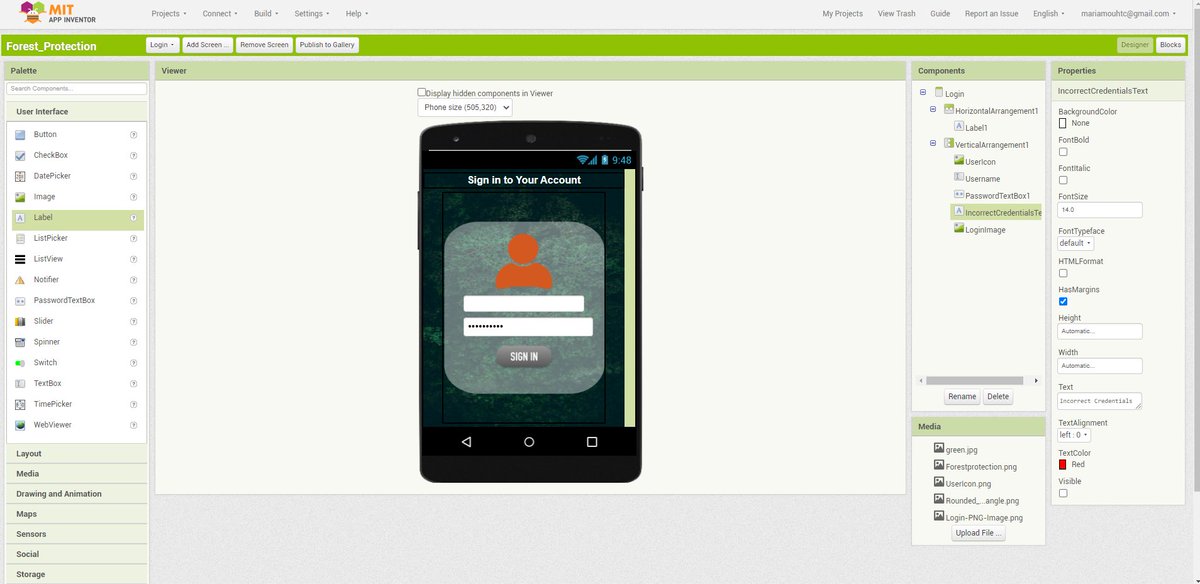
Task: Toggle the Visible property checkbox
Action: point(1063,493)
